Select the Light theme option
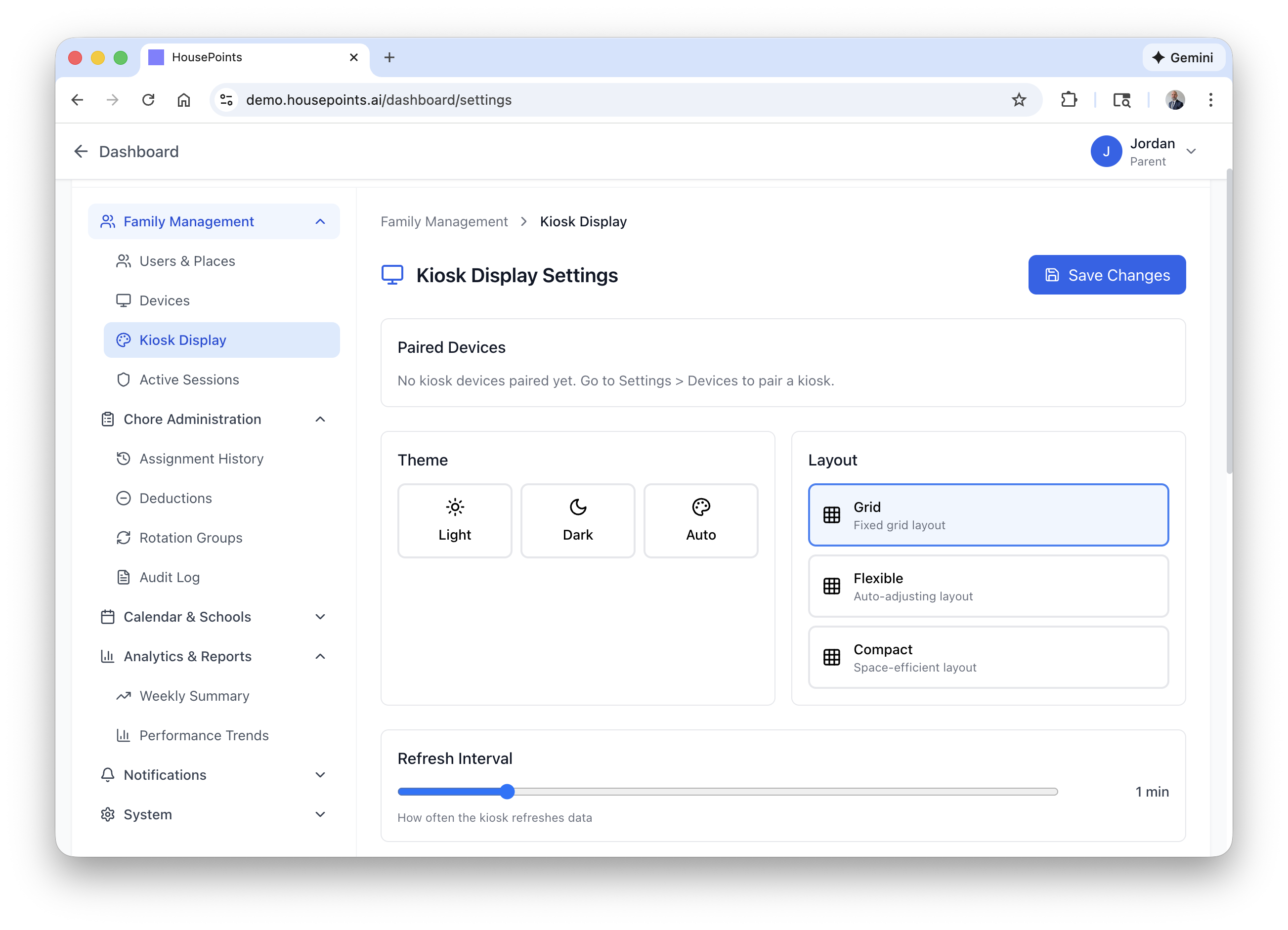 (454, 521)
